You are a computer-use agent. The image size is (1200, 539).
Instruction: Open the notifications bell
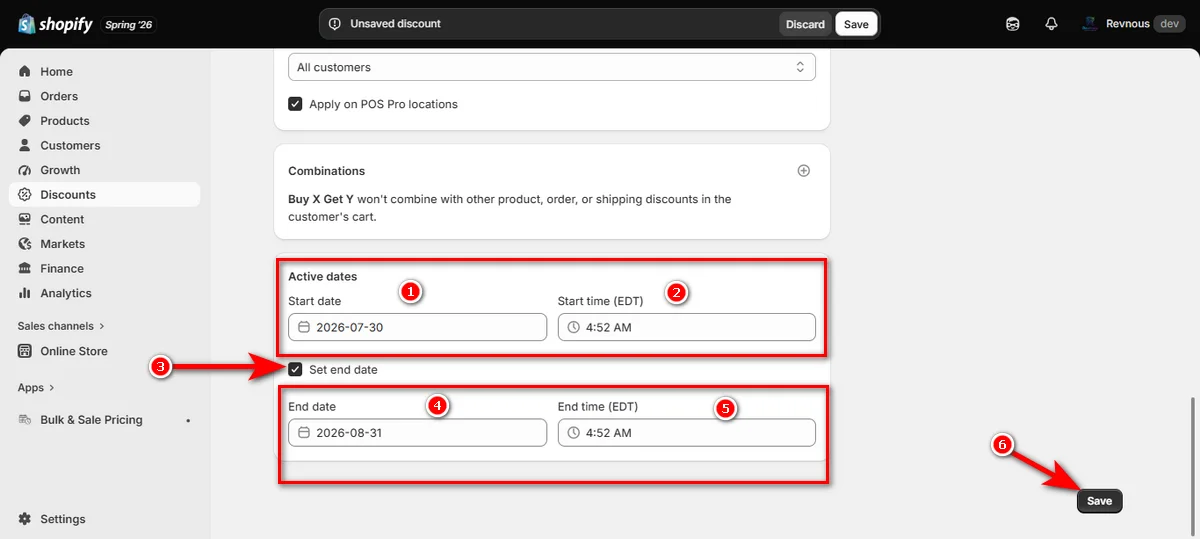pos(1051,24)
